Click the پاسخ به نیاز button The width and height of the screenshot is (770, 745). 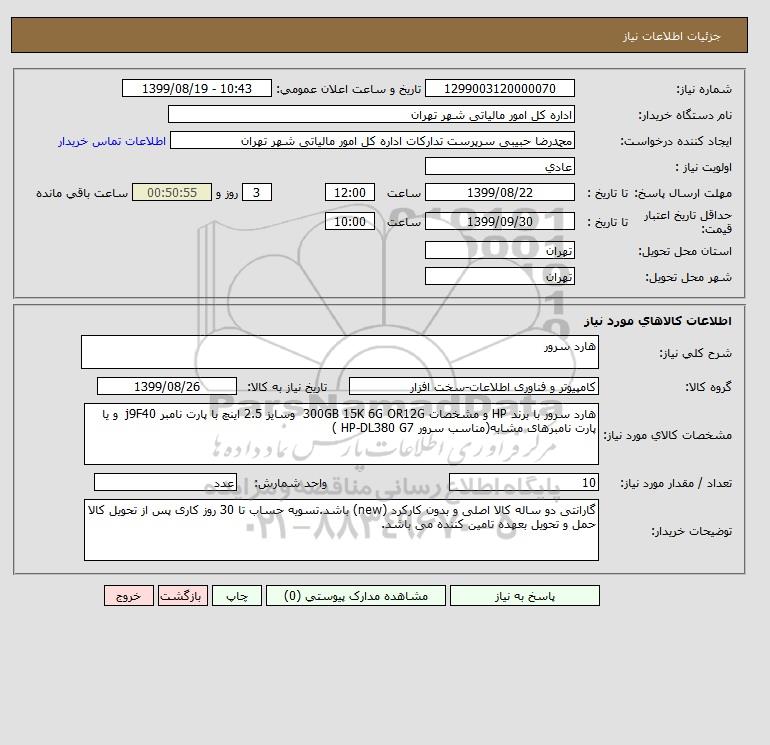524,596
